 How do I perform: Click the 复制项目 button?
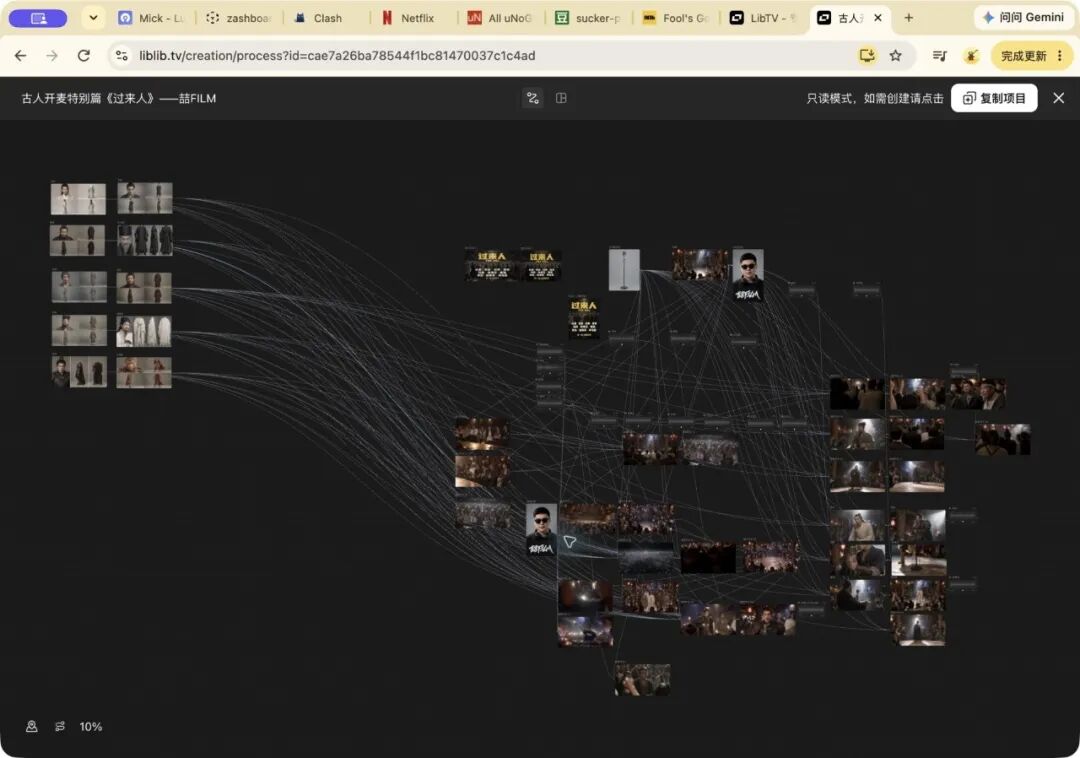pos(994,98)
